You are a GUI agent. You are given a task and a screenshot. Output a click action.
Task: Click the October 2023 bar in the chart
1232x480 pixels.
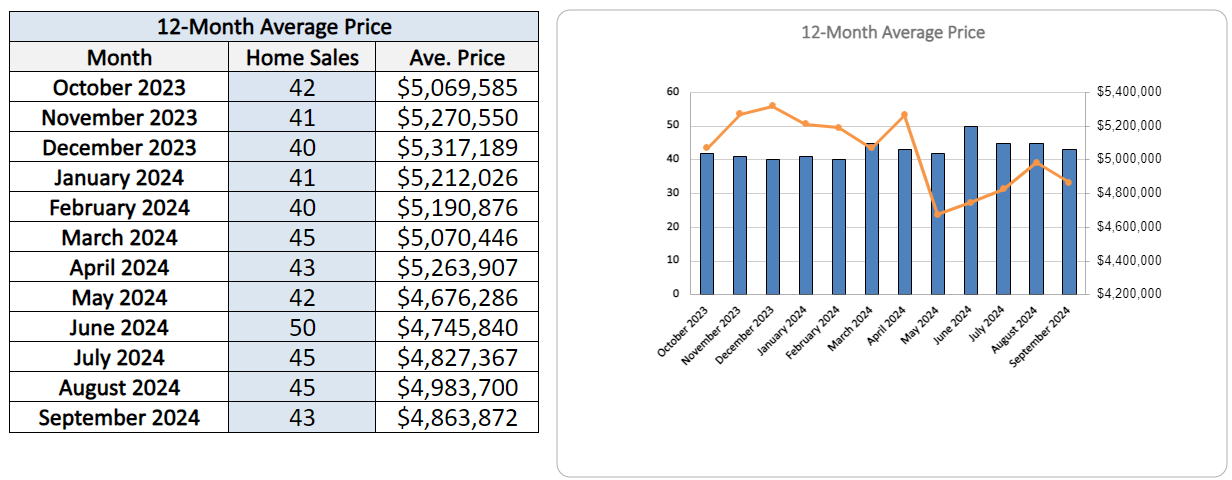pyautogui.click(x=707, y=223)
